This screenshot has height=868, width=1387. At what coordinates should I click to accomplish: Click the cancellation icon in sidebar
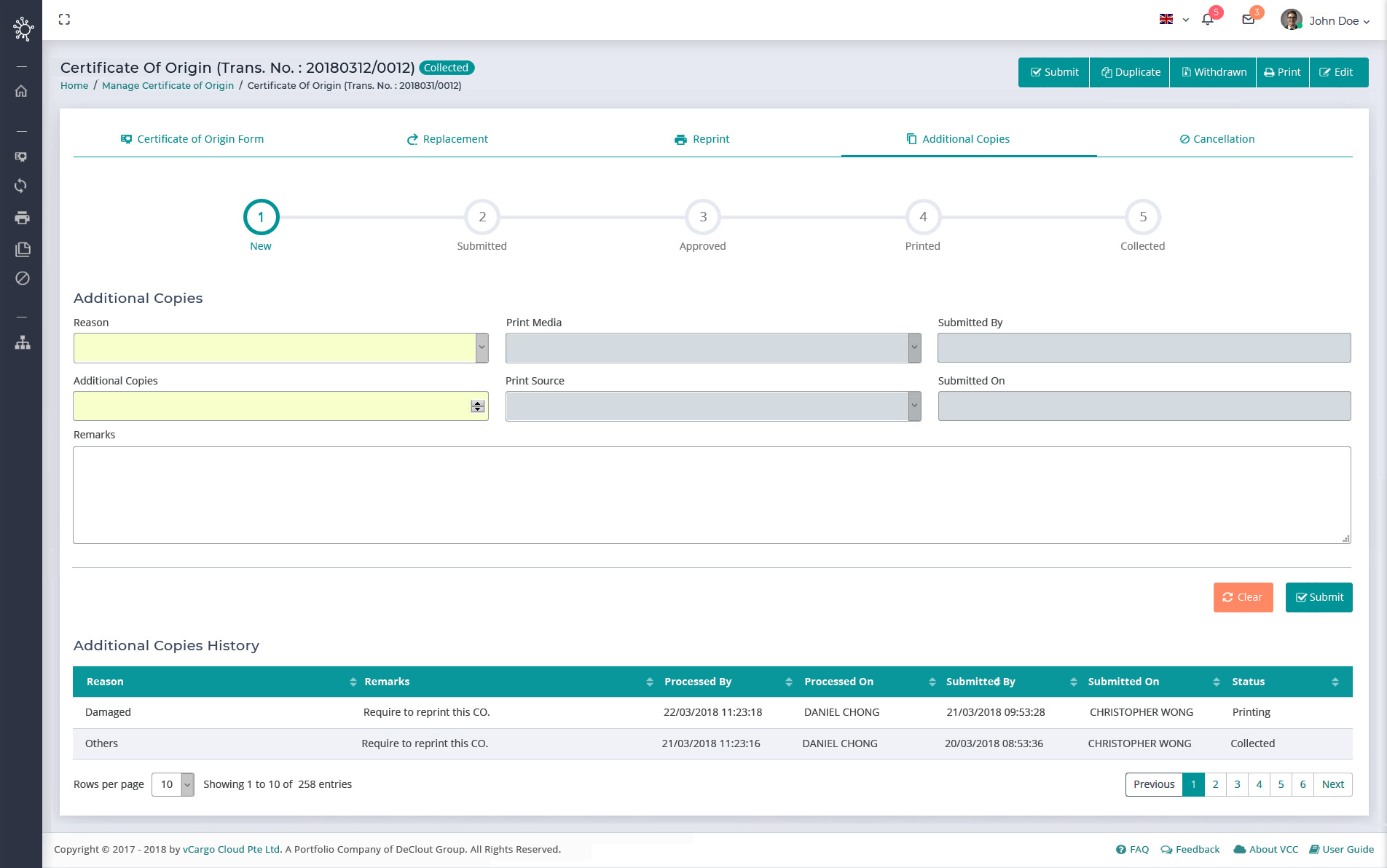click(x=22, y=278)
